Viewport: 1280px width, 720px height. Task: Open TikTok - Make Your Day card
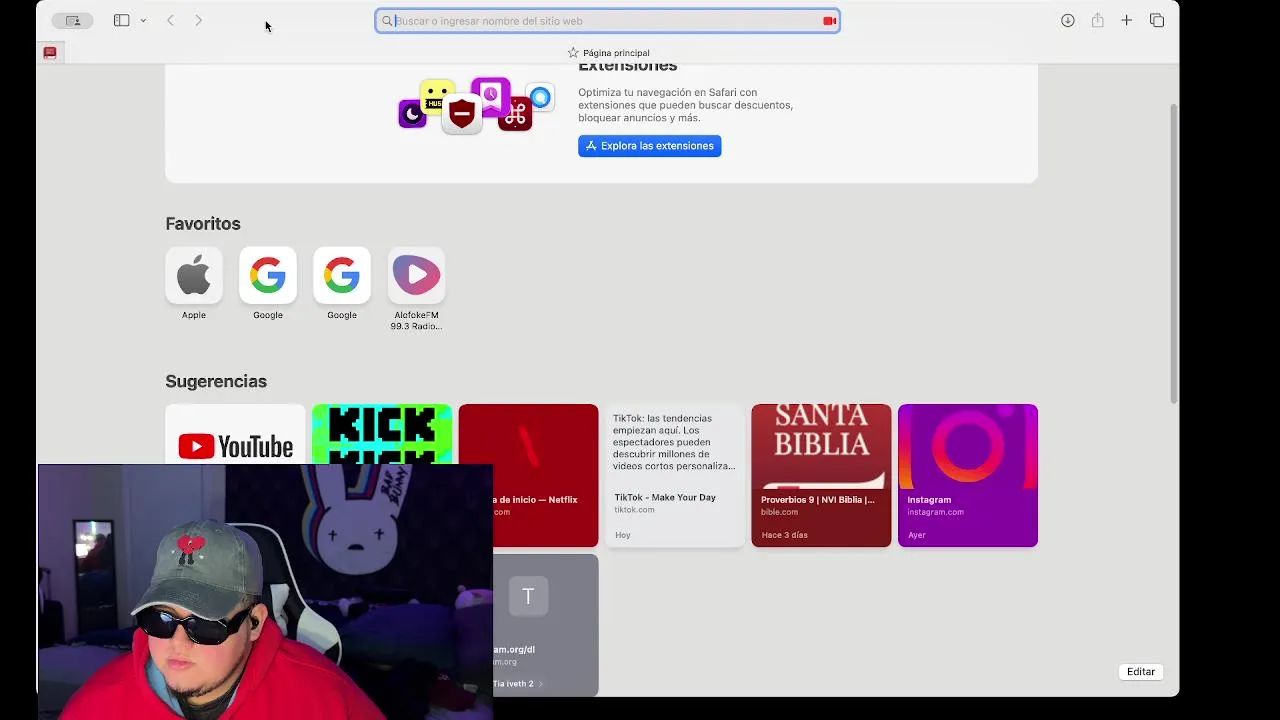(x=675, y=475)
